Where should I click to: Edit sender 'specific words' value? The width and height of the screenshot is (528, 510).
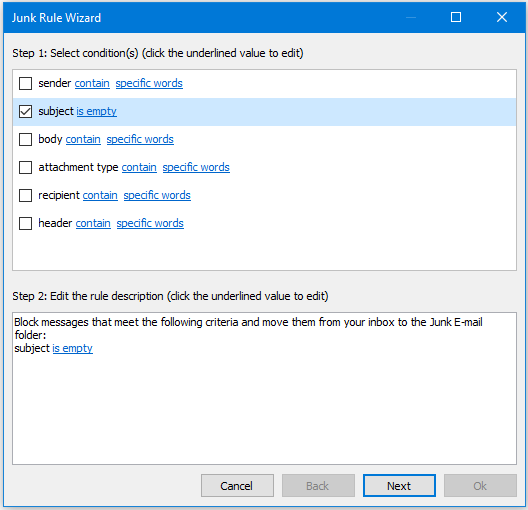tap(149, 83)
